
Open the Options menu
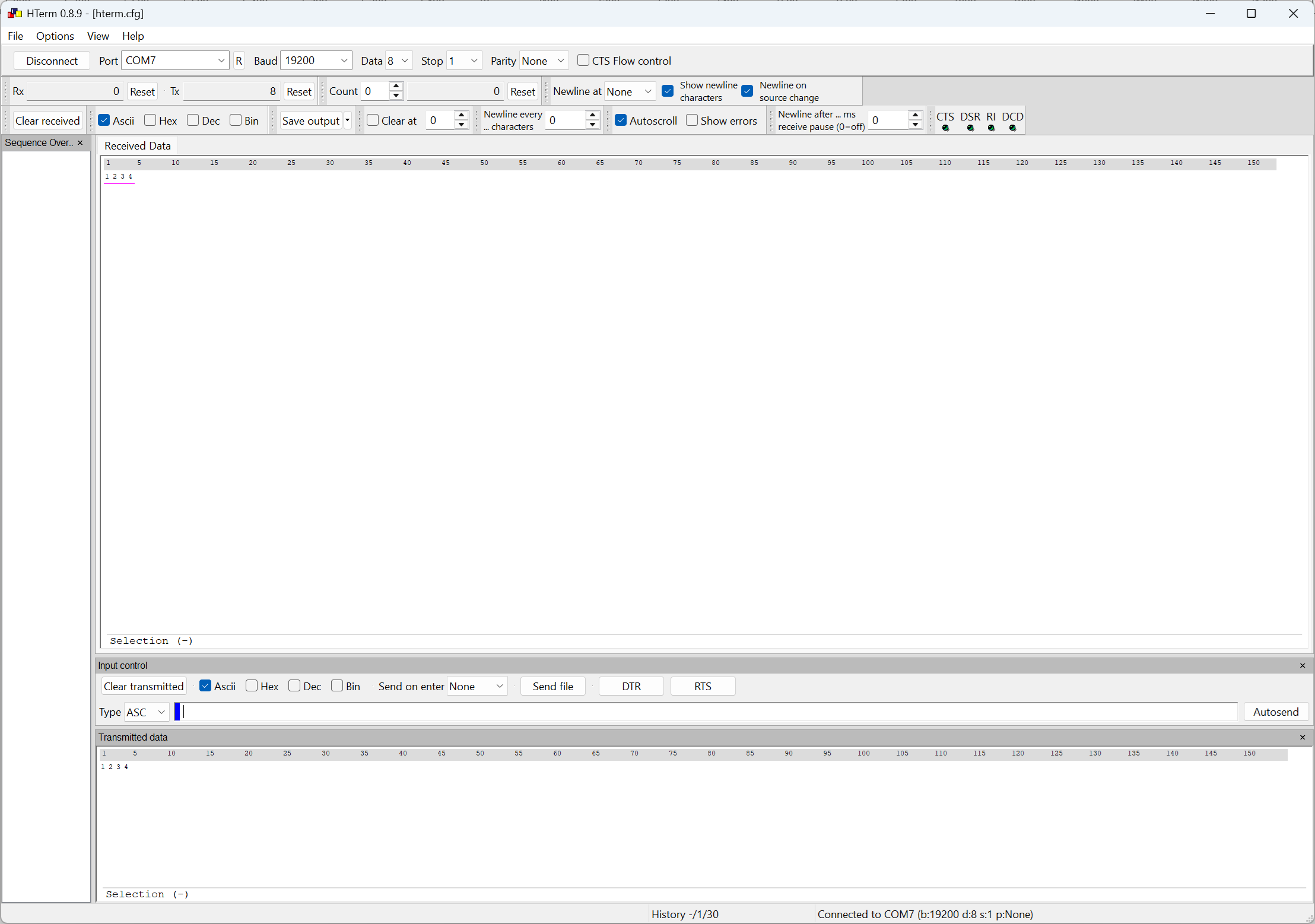pyautogui.click(x=55, y=36)
